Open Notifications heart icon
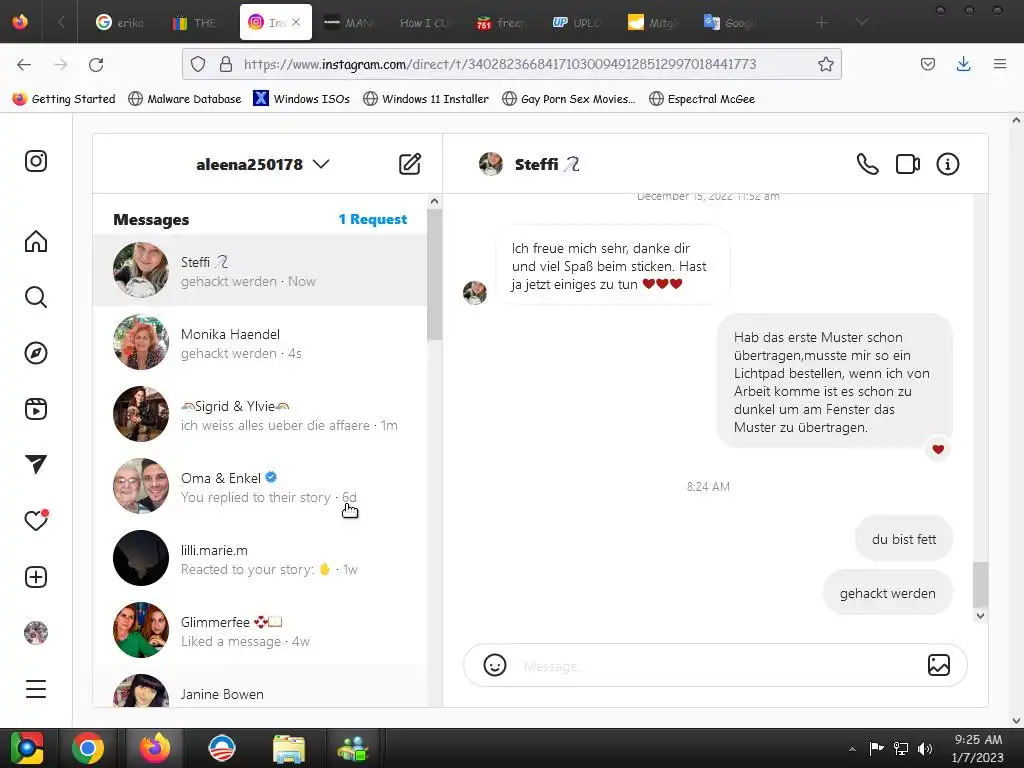This screenshot has width=1024, height=768. pos(36,520)
